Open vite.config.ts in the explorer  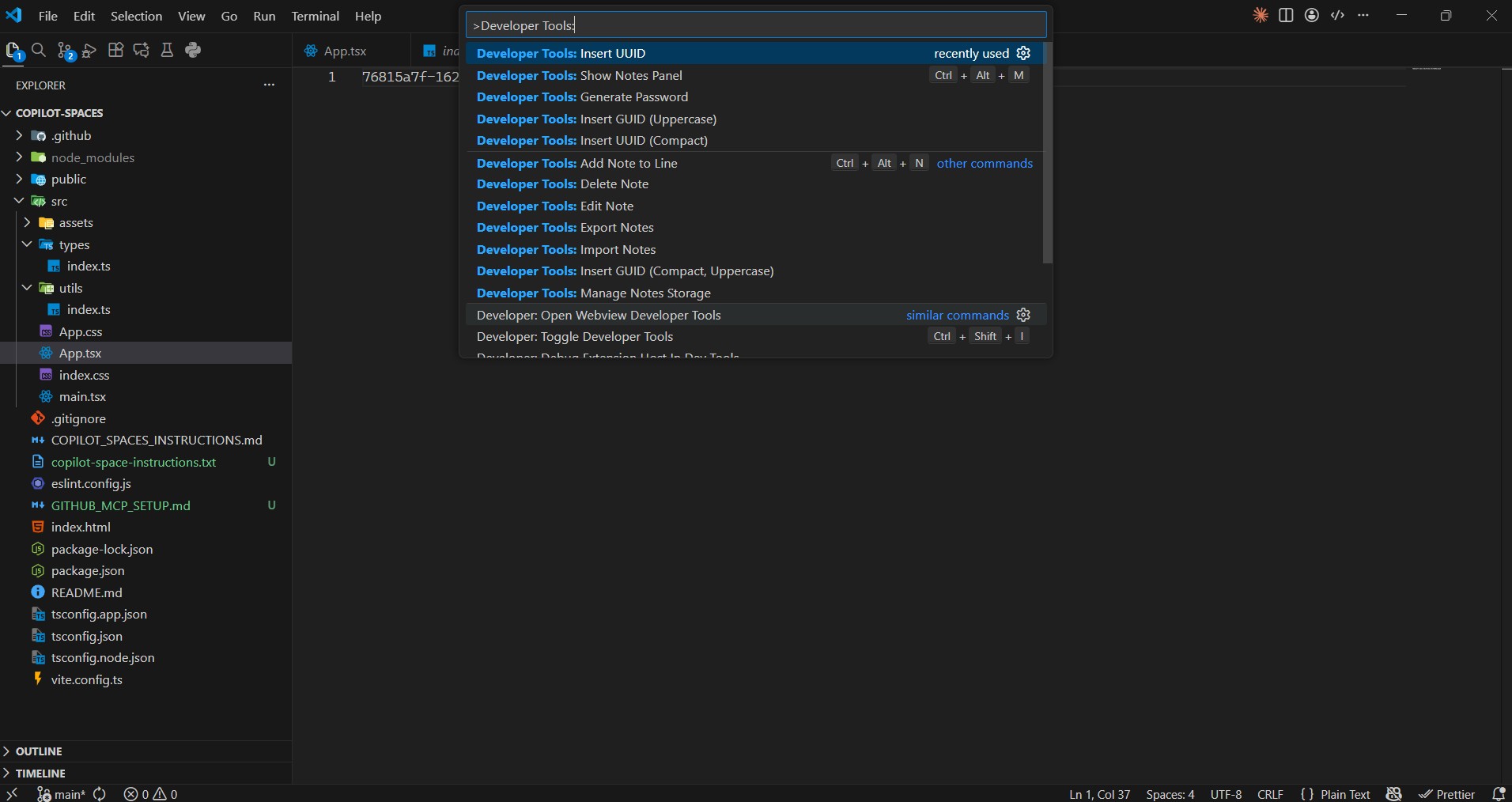86,679
